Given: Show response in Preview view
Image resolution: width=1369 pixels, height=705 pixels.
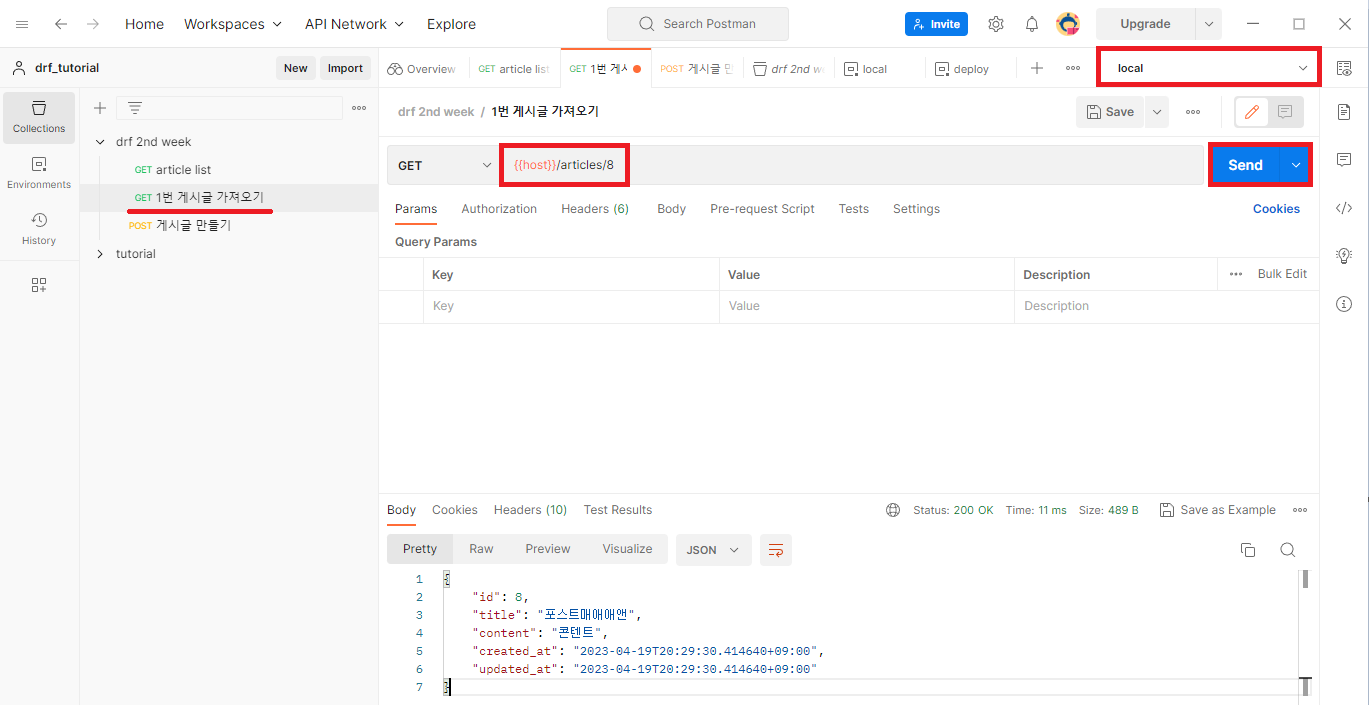Looking at the screenshot, I should point(548,549).
